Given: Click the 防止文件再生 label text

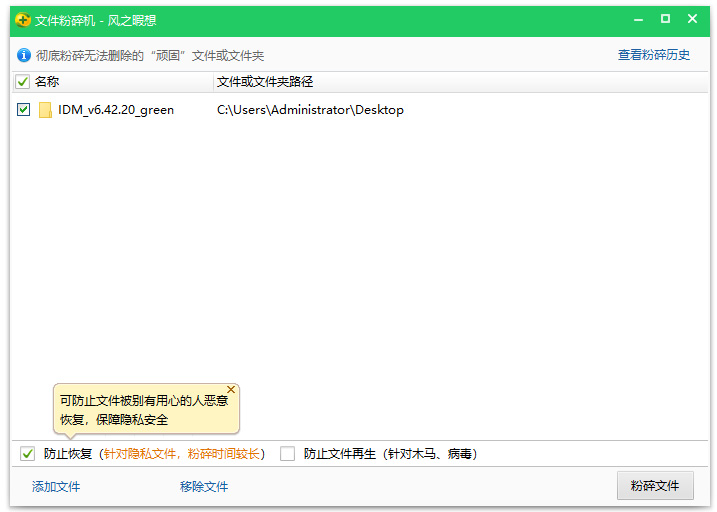Looking at the screenshot, I should tap(339, 454).
